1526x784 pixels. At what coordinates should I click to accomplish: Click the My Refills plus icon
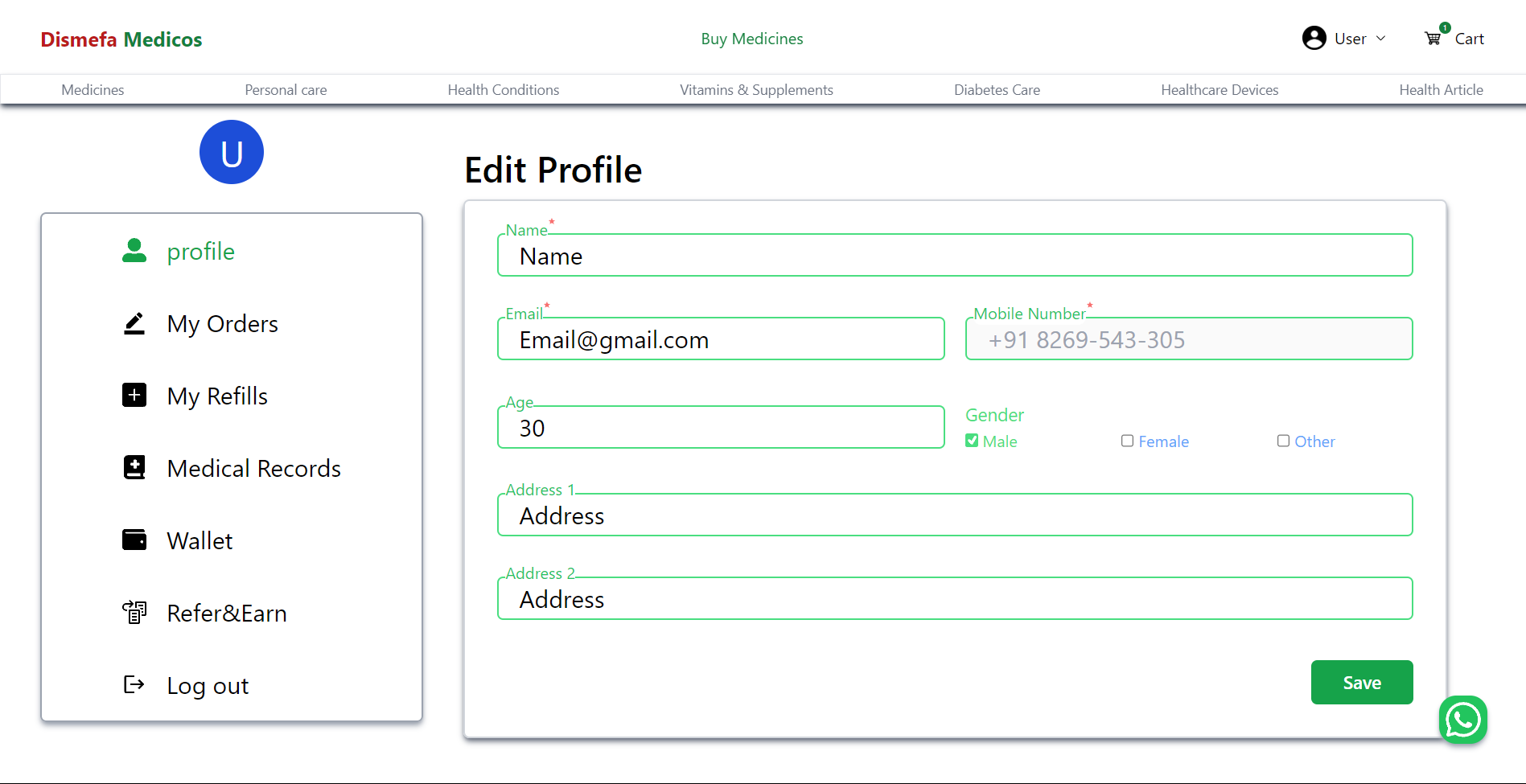click(134, 395)
